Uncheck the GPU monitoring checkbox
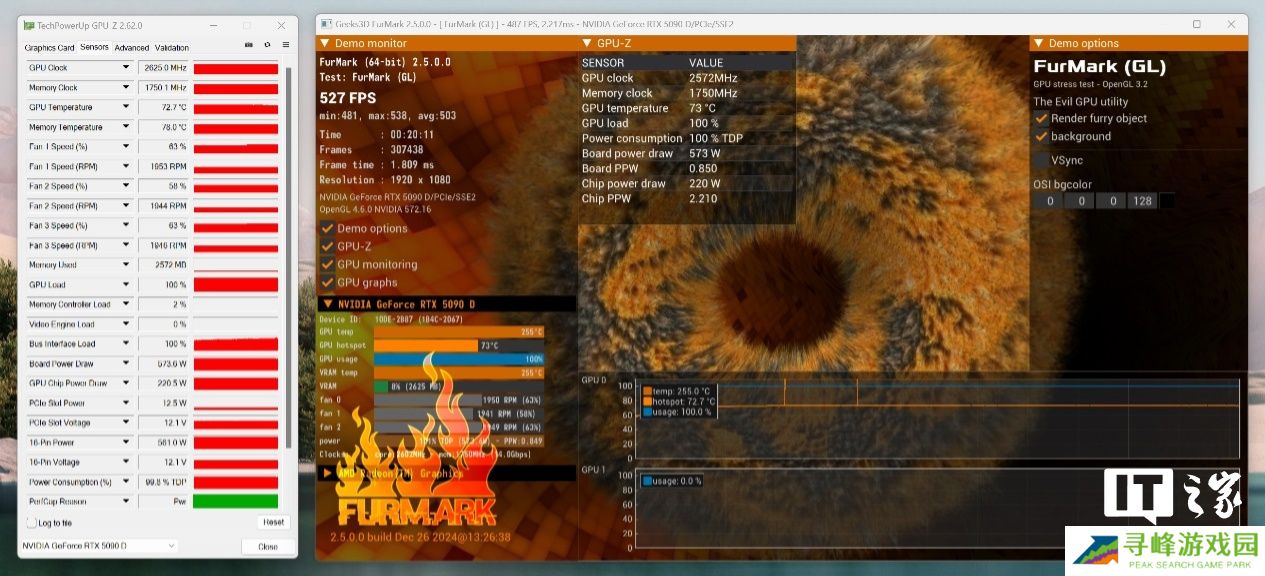This screenshot has width=1265, height=576. [x=327, y=264]
